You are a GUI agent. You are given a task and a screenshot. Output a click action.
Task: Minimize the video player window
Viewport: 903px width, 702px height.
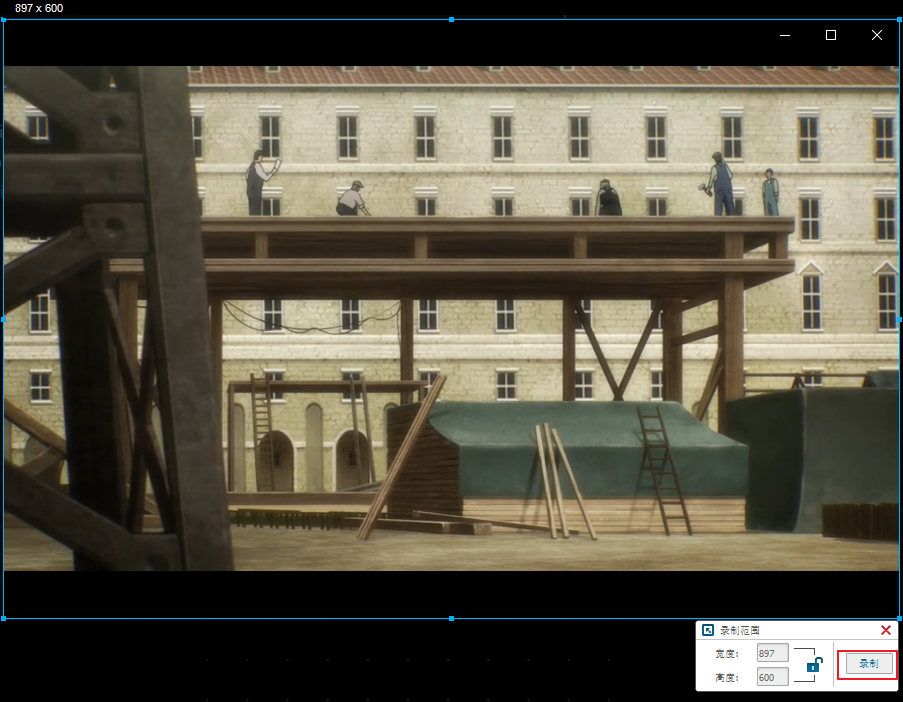point(785,35)
